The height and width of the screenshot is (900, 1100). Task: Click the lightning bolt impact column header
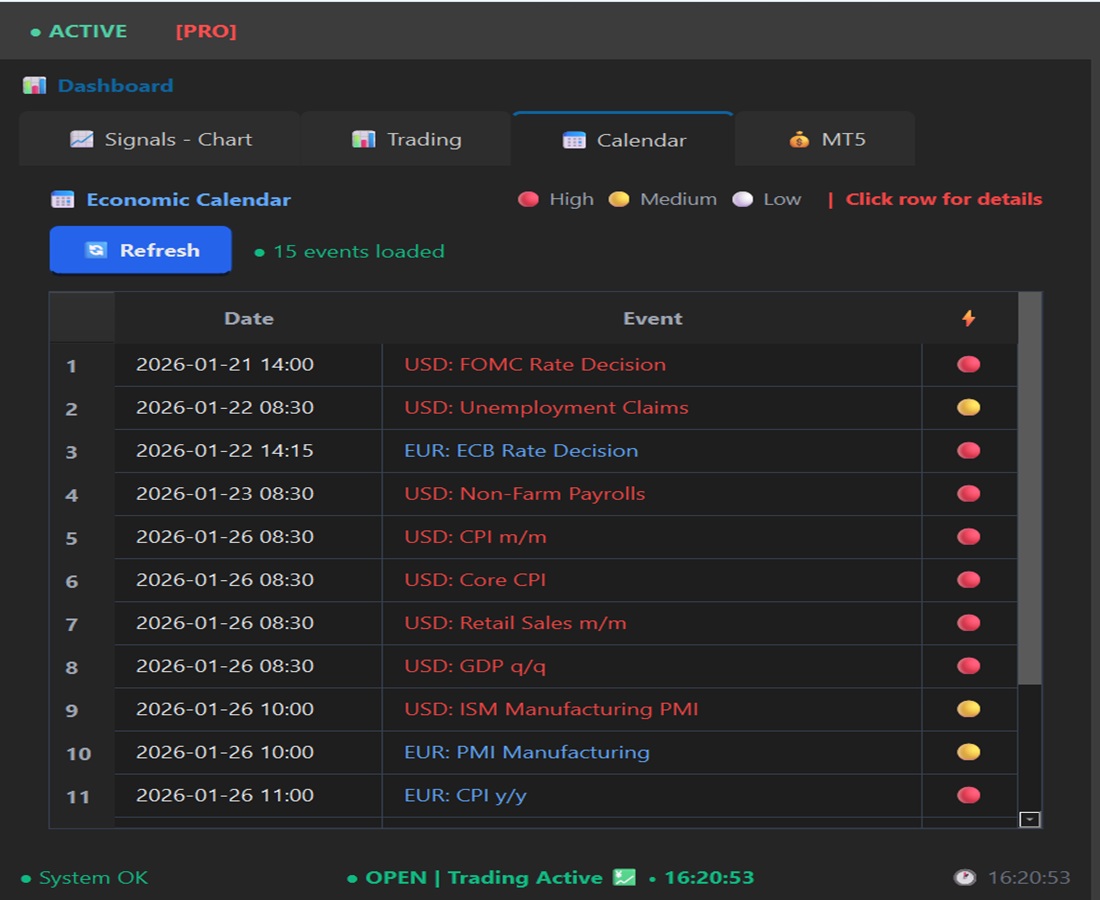[968, 319]
